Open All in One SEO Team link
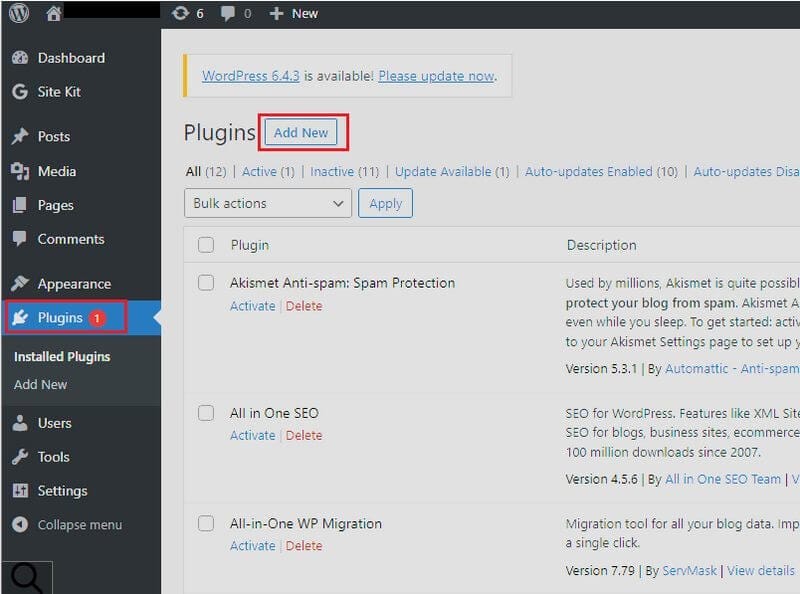This screenshot has height=594, width=800. (x=723, y=479)
